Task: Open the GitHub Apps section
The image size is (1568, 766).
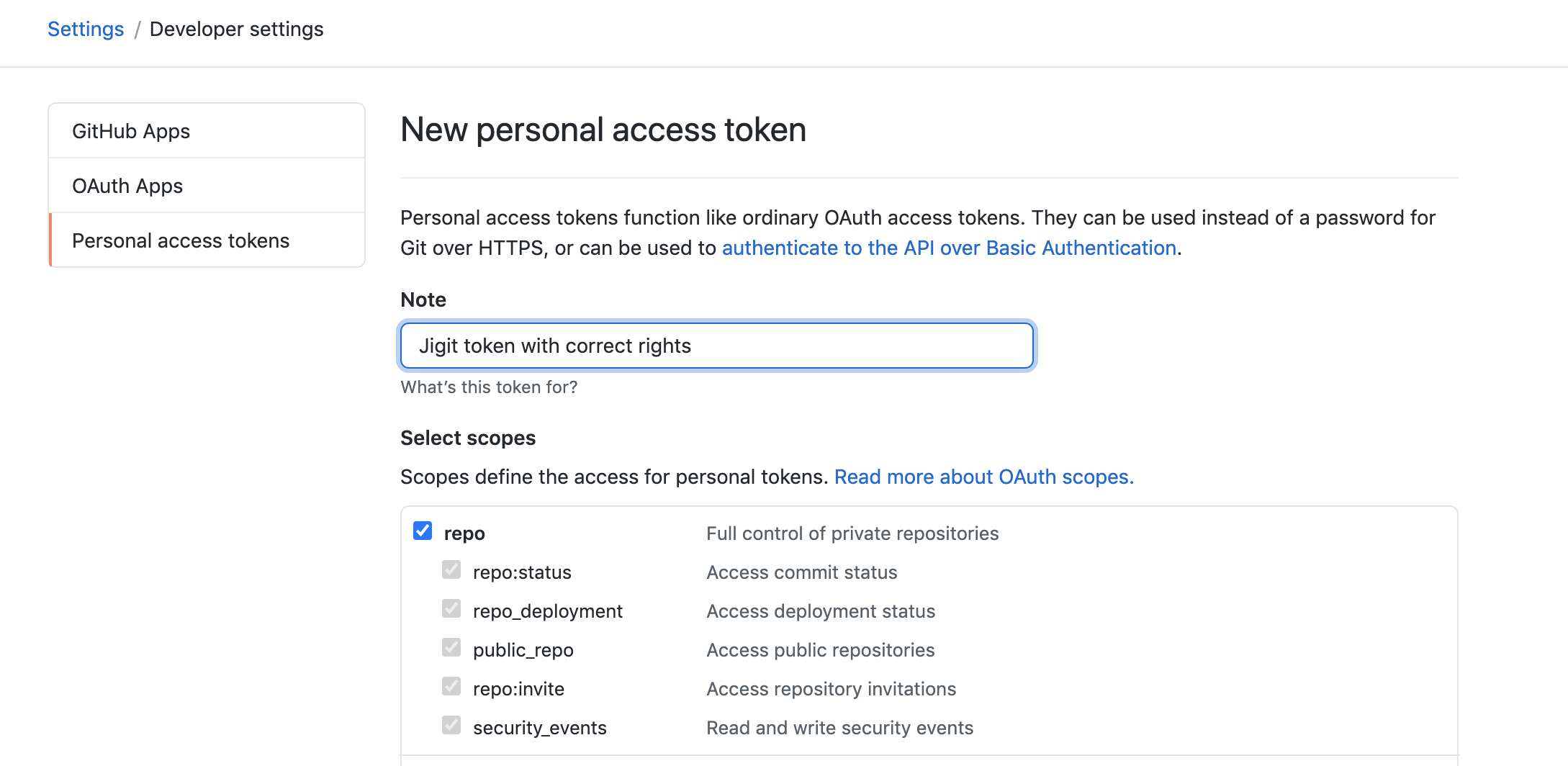Action: [x=131, y=131]
